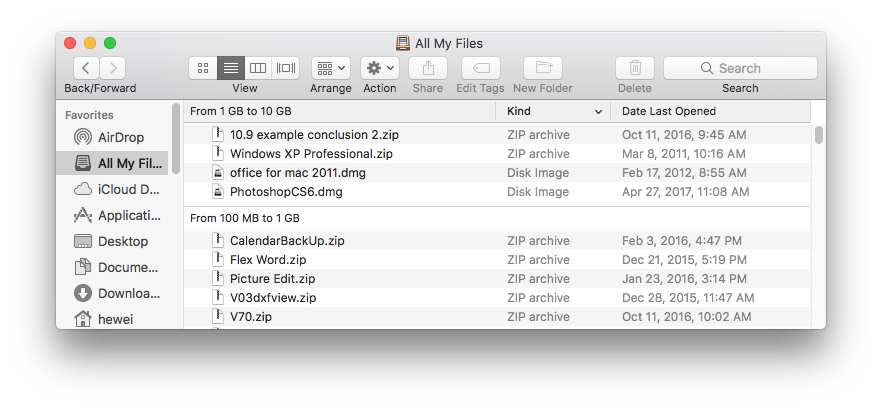Click into the Search field
Screen dimensions: 882x409
(x=740, y=68)
